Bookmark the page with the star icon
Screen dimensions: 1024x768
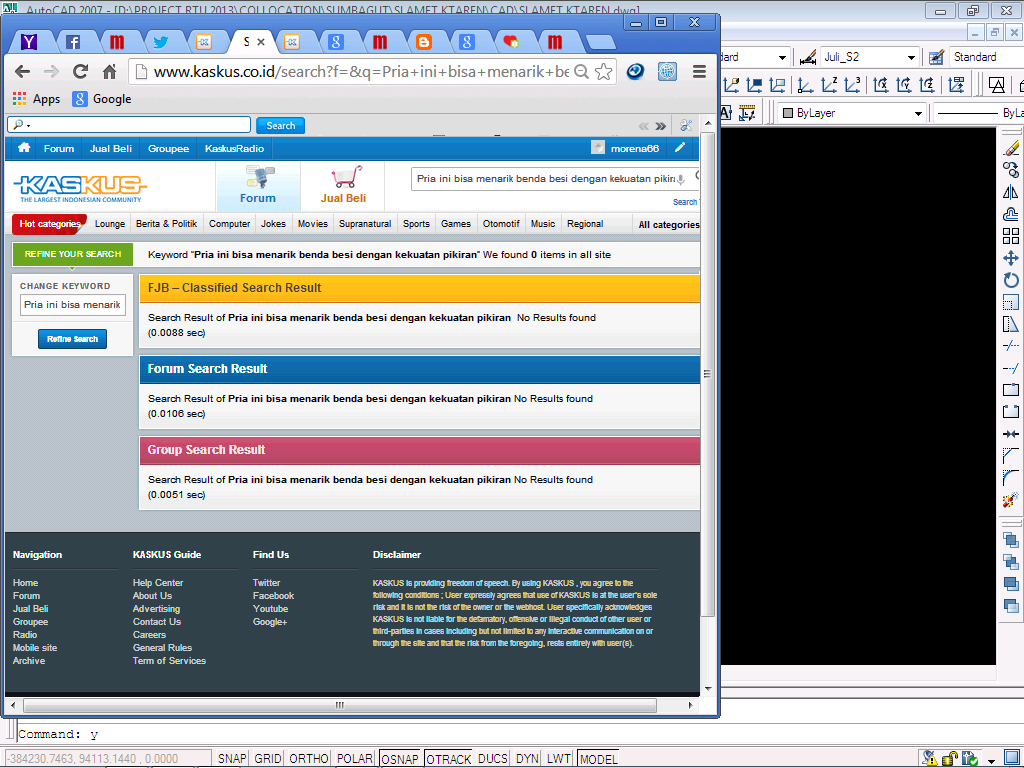click(604, 72)
